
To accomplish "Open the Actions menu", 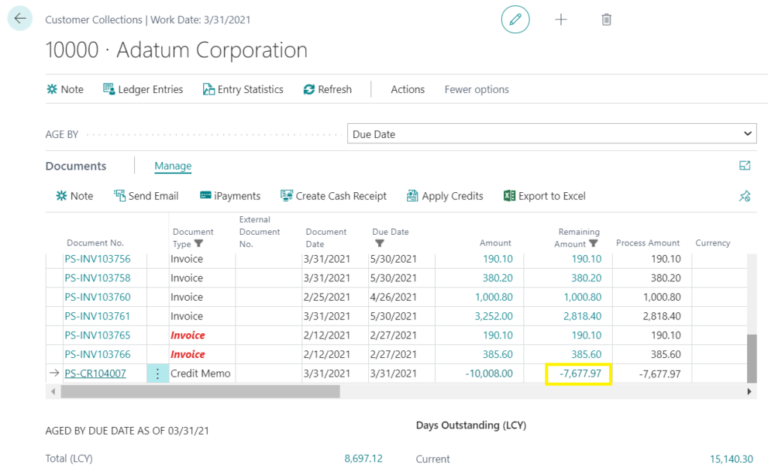I will coord(408,89).
